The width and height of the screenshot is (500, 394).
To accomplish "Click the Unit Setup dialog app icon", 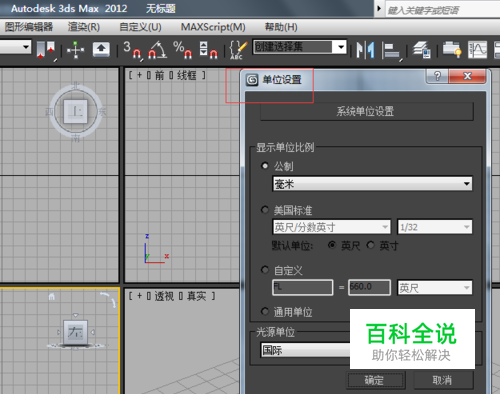I will click(x=252, y=80).
